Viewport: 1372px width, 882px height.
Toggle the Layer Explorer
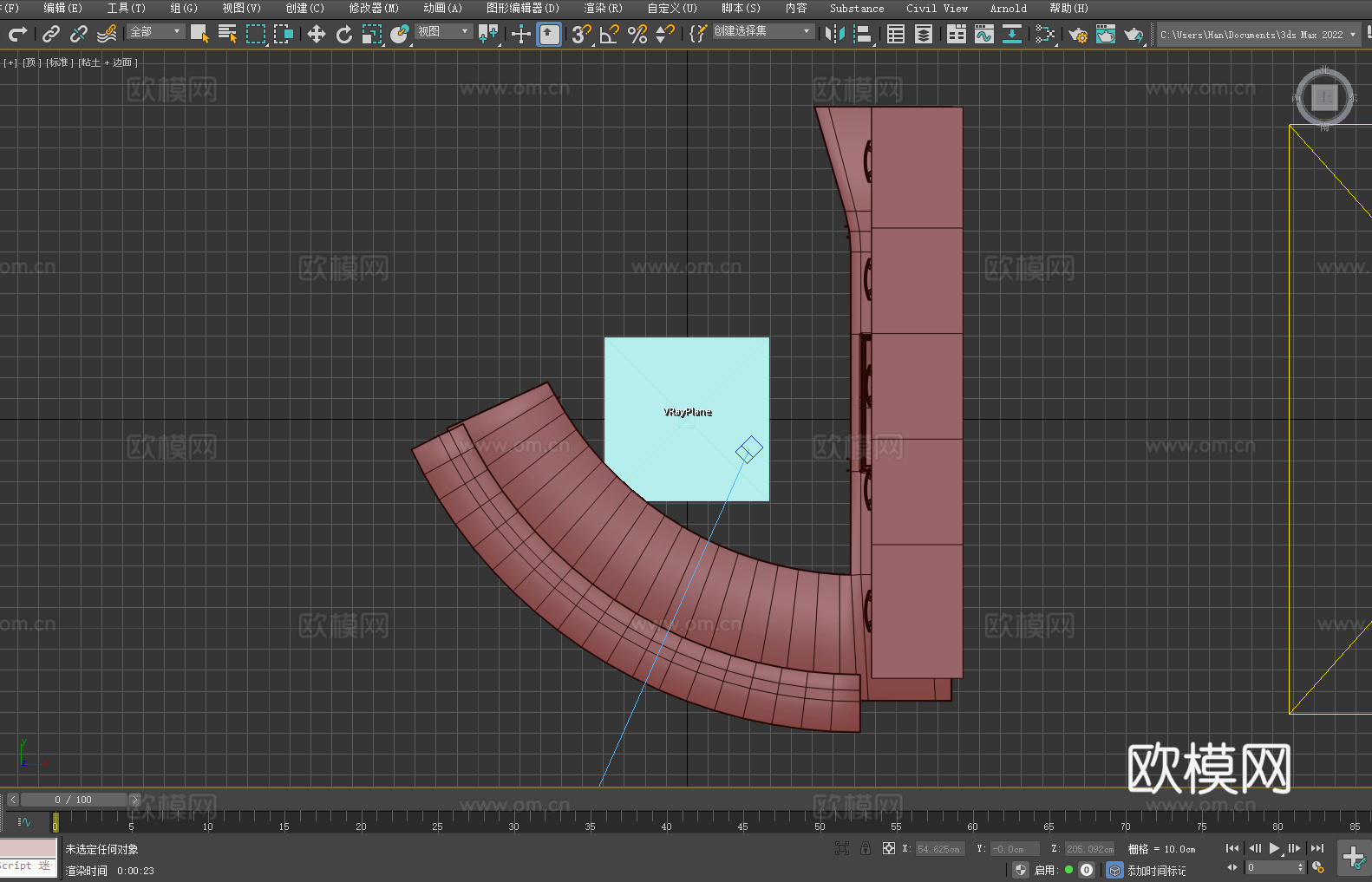point(924,34)
